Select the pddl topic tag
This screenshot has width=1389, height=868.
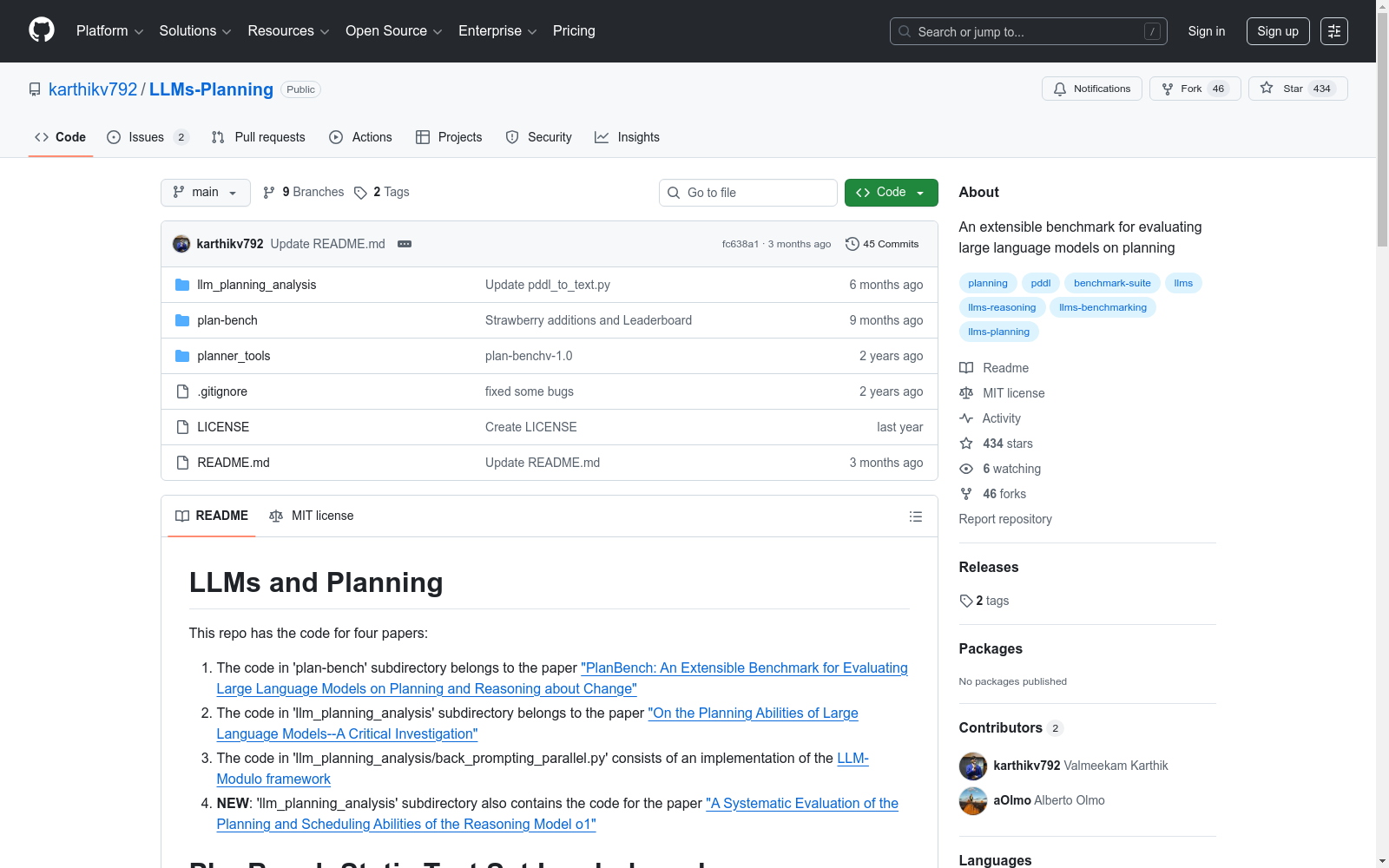(1041, 283)
